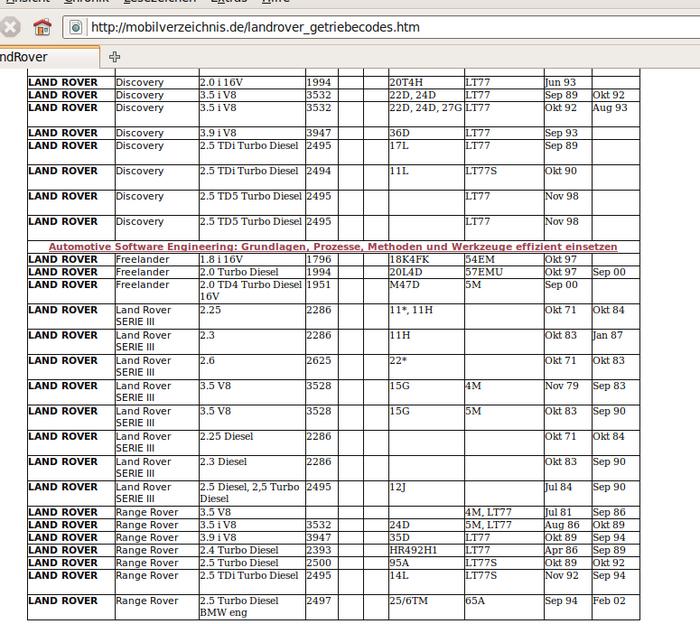Click 'Freelander' in the 1.8 i 16V row
The image size is (700, 624).
click(x=142, y=259)
